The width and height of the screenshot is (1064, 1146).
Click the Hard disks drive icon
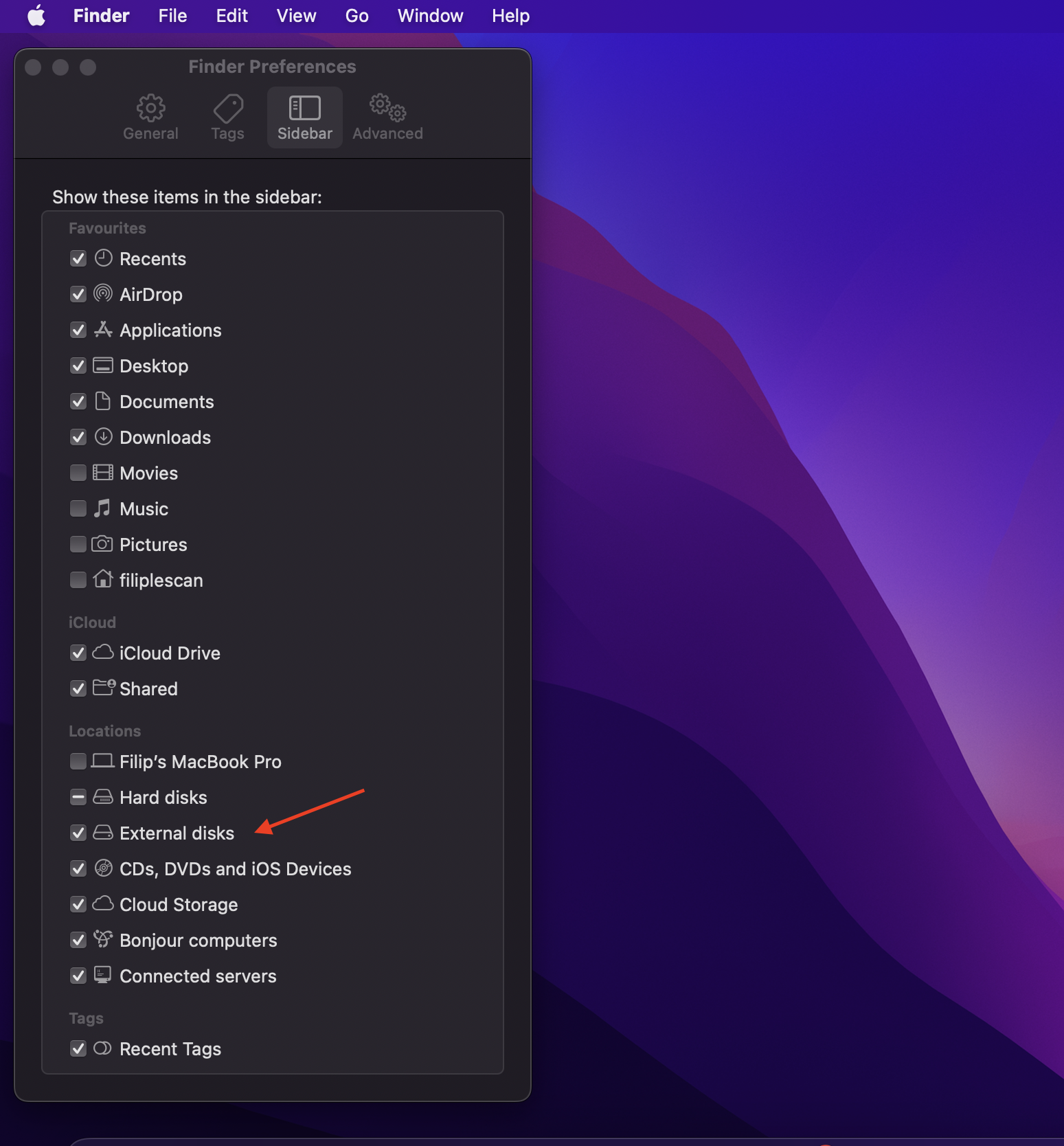(x=103, y=797)
